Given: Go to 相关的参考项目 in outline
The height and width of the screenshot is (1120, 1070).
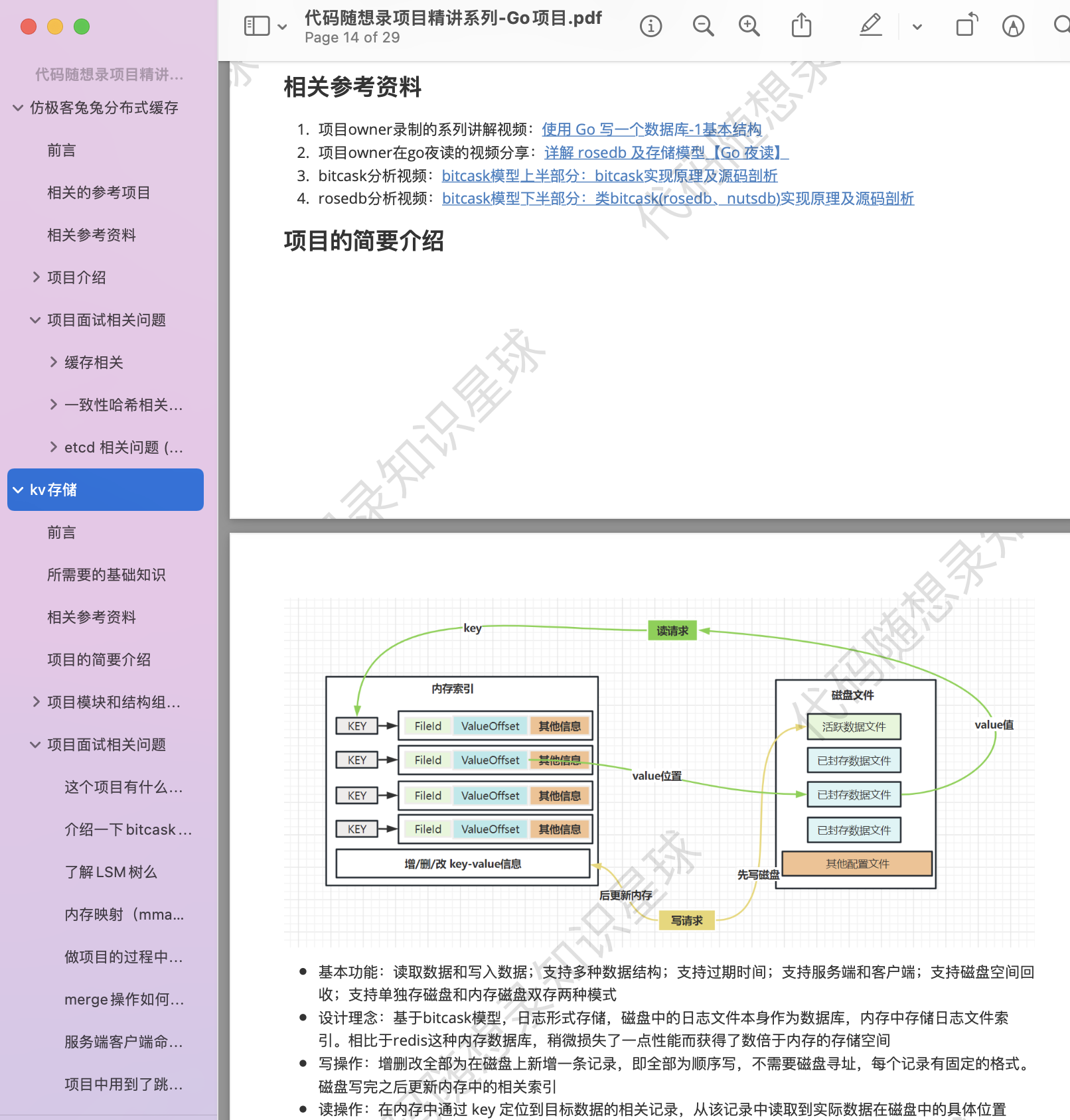Looking at the screenshot, I should [x=98, y=192].
